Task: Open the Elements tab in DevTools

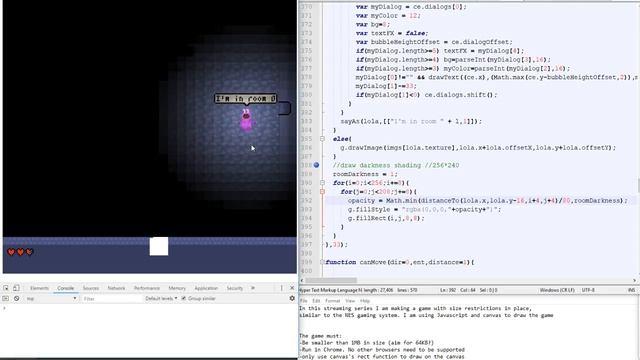Action: [x=39, y=288]
